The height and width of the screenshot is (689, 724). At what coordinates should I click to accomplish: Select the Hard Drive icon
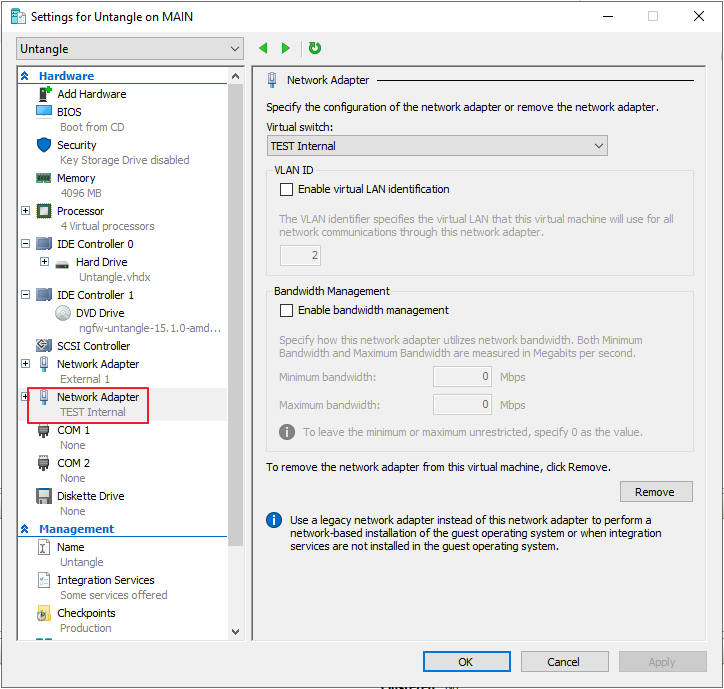pyautogui.click(x=62, y=265)
